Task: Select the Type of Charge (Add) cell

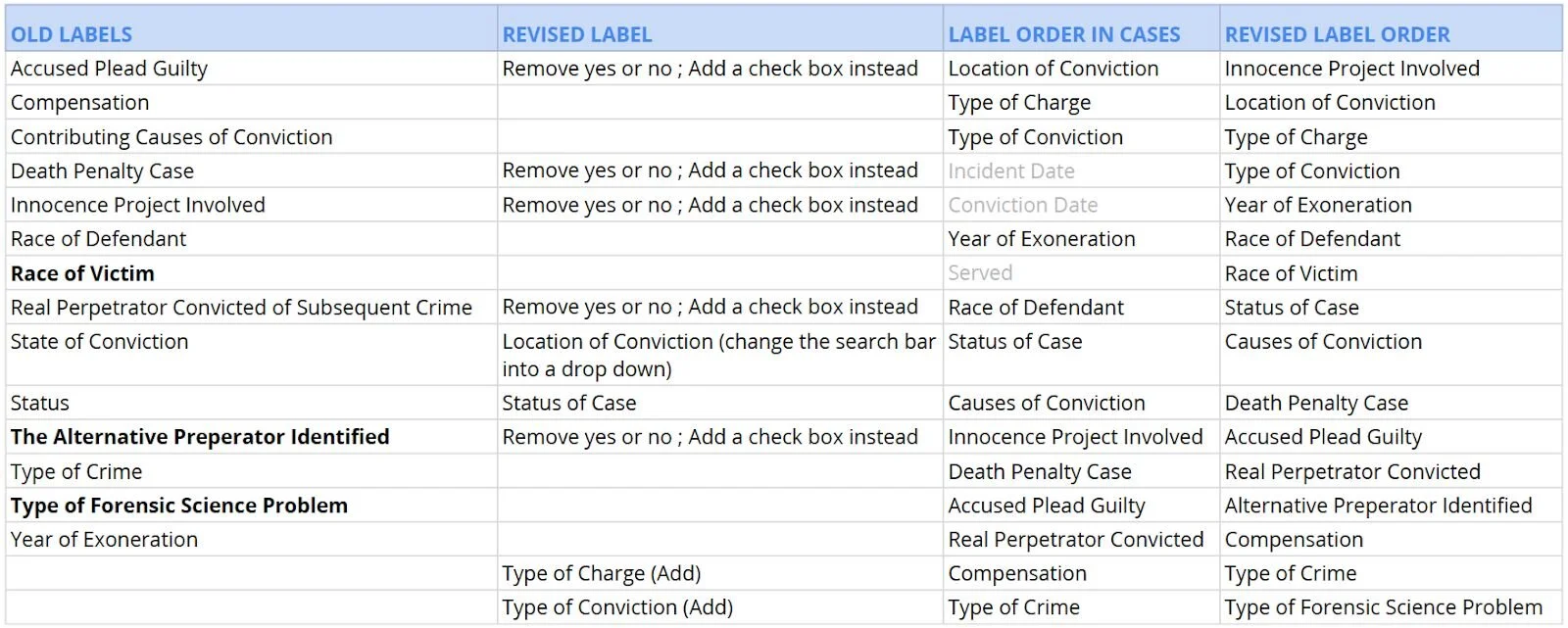Action: click(720, 573)
